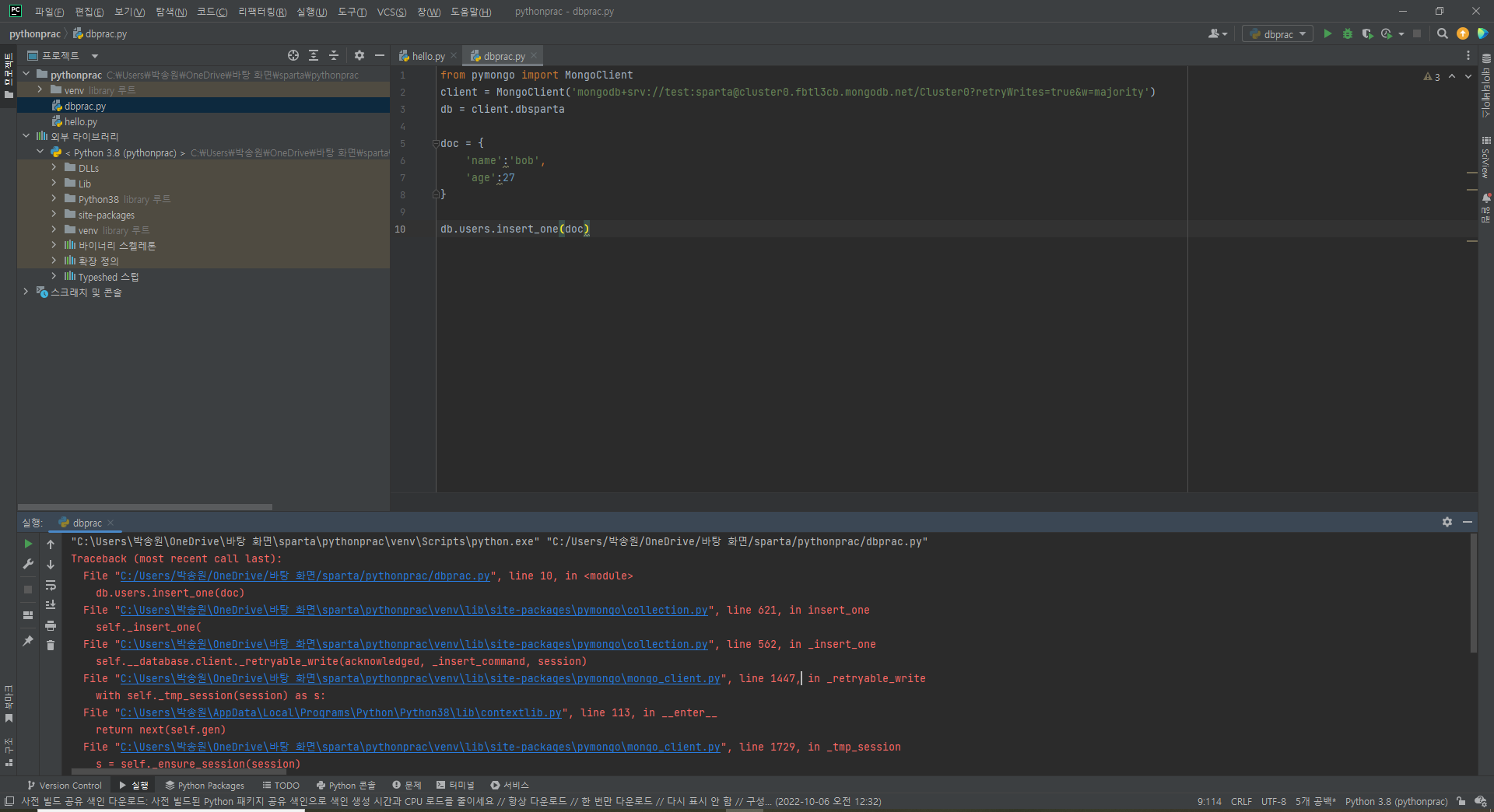This screenshot has width=1494, height=812.
Task: Toggle the 터미널 tool window
Action: 456,785
